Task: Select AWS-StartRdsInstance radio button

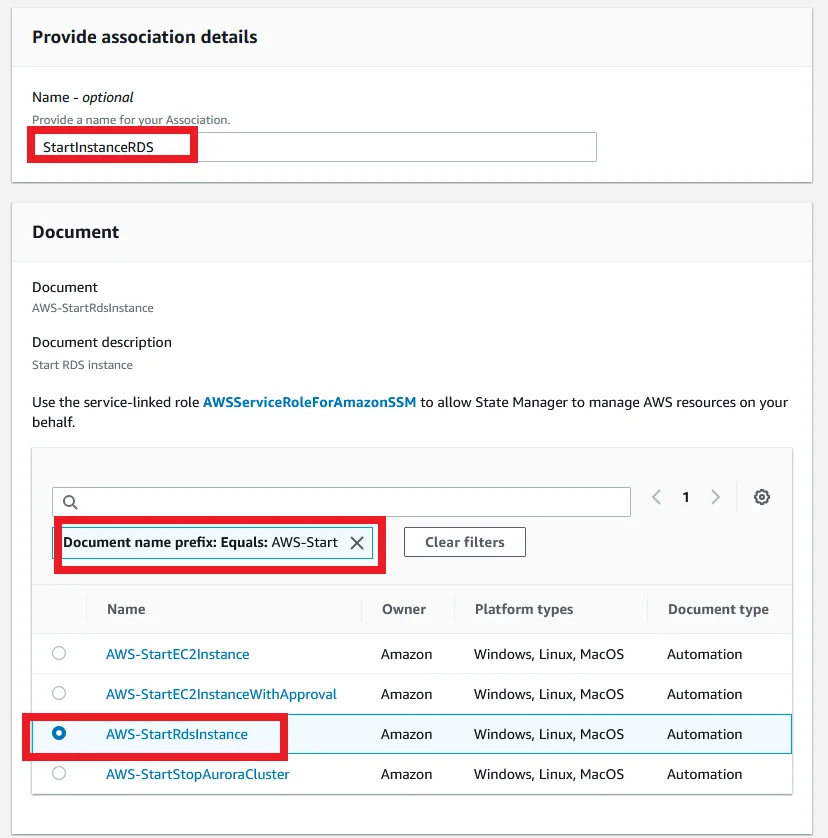Action: (59, 733)
